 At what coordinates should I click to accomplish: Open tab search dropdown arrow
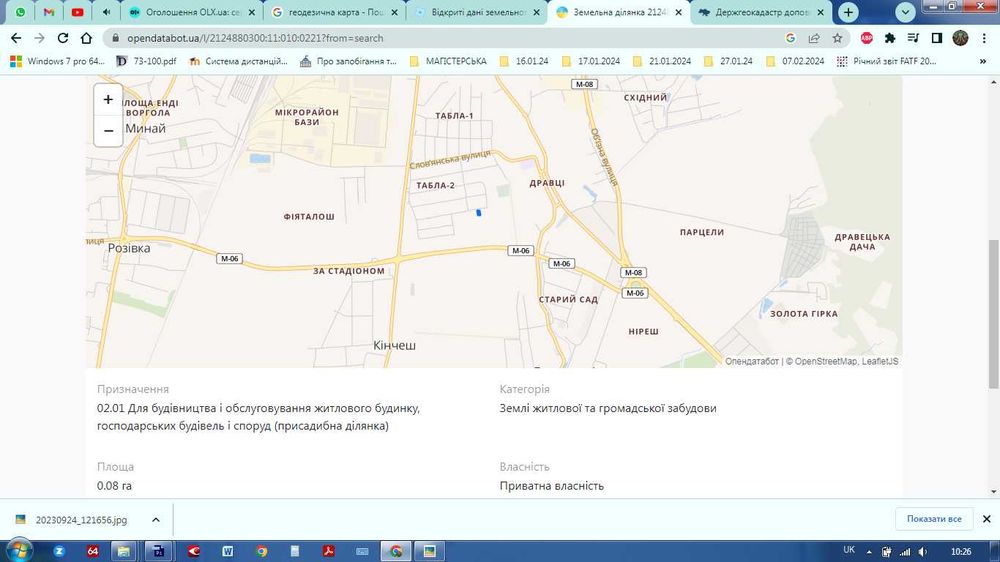pyautogui.click(x=905, y=12)
